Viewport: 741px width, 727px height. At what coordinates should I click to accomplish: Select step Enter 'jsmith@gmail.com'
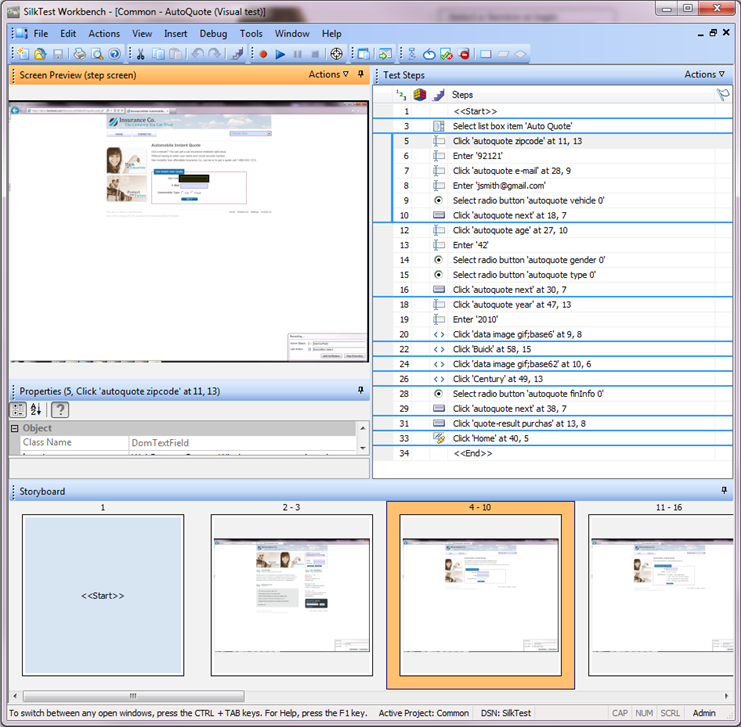coord(498,185)
